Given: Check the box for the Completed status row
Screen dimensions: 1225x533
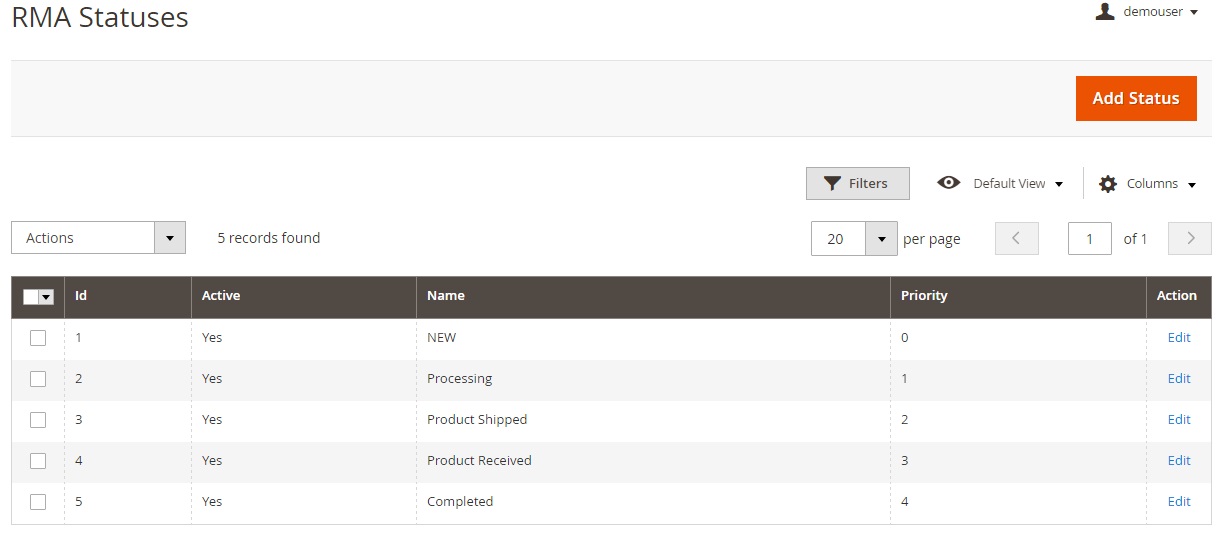Looking at the screenshot, I should 38,502.
